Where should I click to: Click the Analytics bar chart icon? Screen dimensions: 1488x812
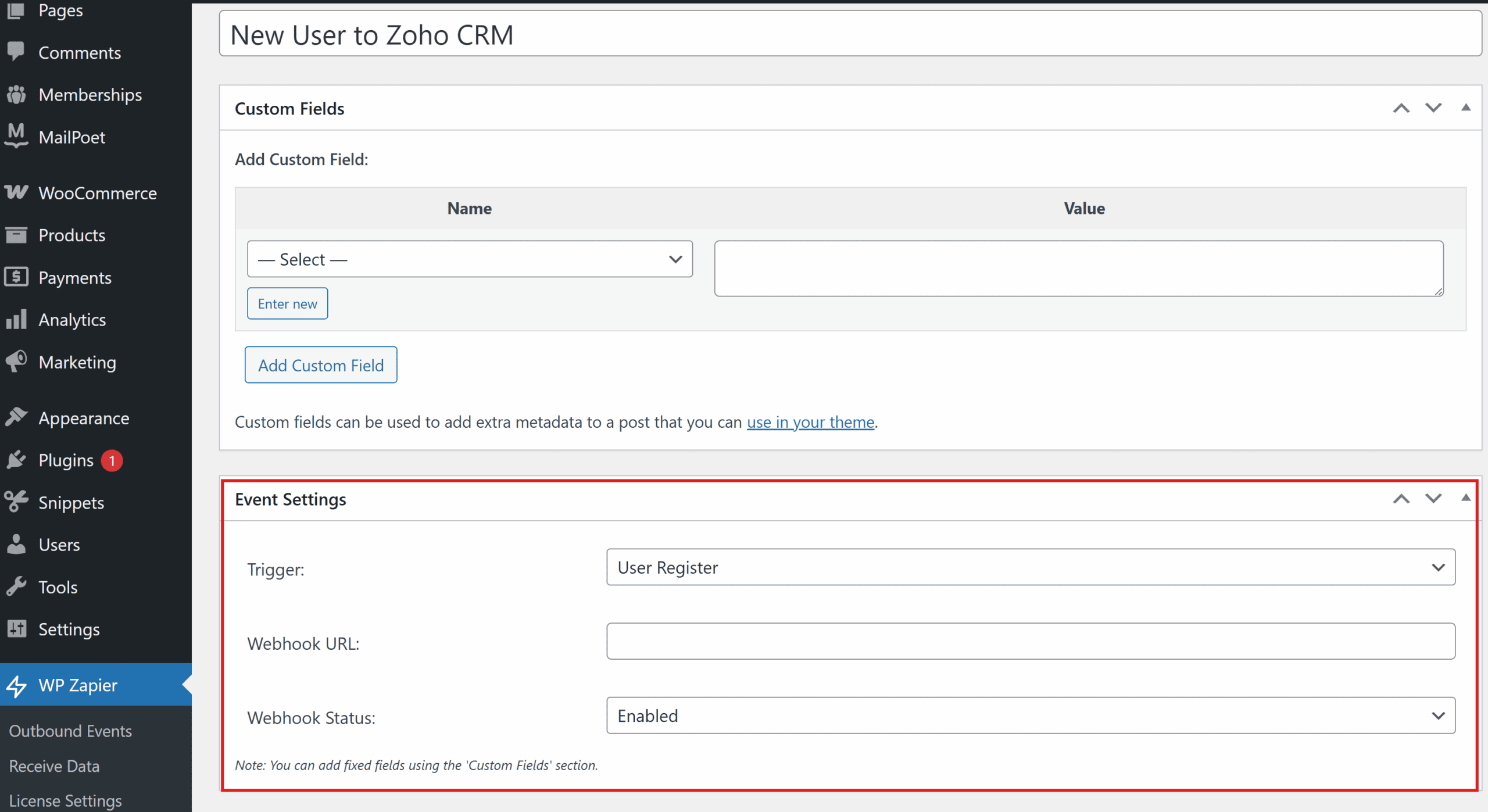16,319
